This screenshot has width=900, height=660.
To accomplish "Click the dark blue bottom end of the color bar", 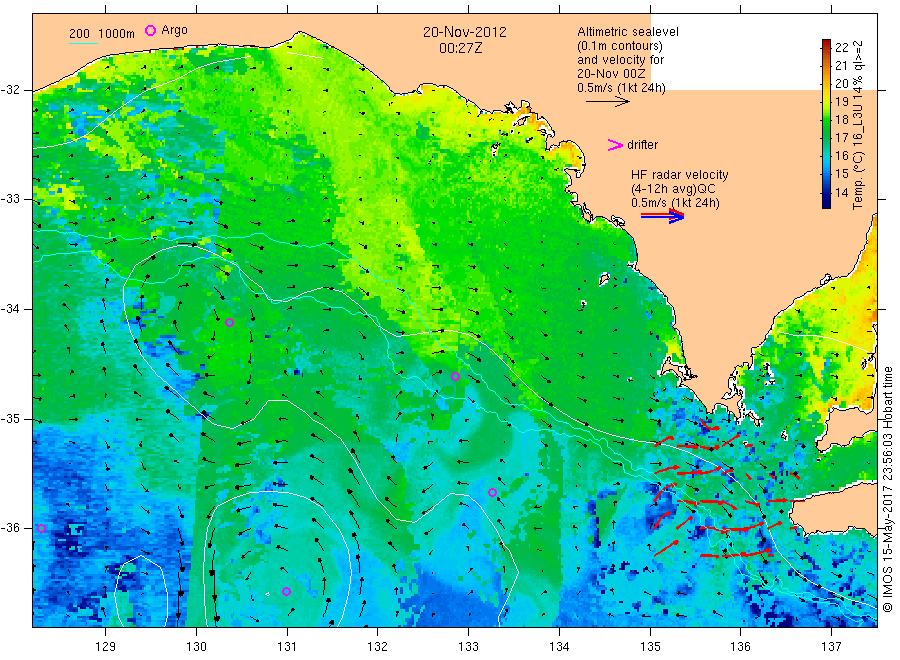I will (x=827, y=203).
